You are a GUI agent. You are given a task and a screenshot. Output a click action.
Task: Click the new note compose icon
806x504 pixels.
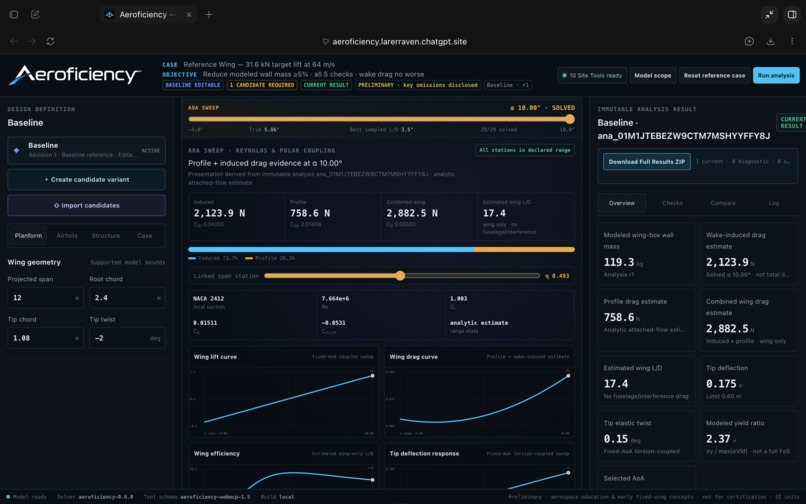click(35, 14)
